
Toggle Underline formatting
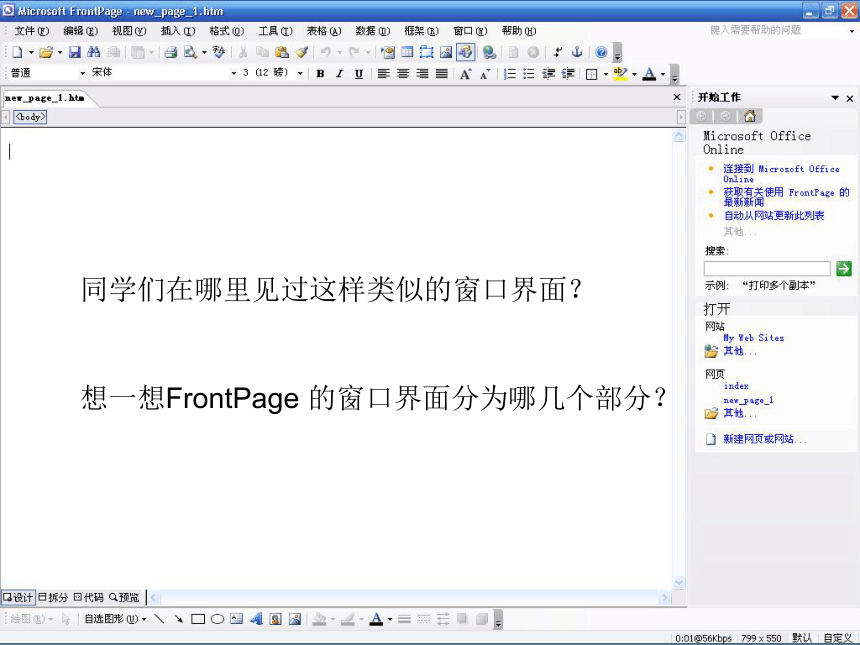pyautogui.click(x=359, y=73)
